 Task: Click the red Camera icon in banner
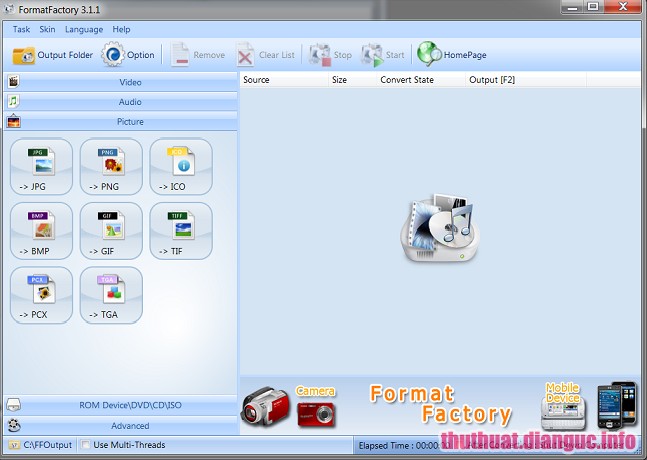click(316, 415)
